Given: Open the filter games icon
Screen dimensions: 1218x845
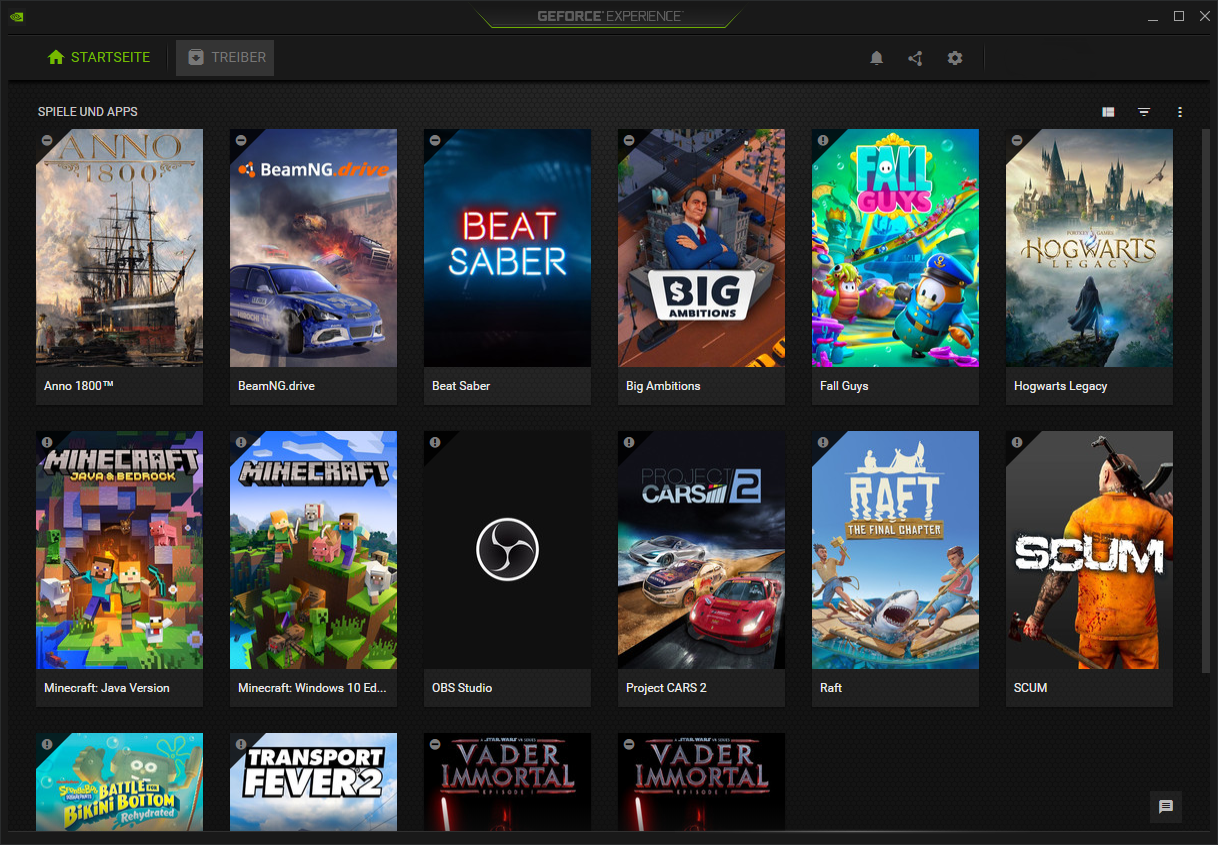Looking at the screenshot, I should click(x=1144, y=112).
